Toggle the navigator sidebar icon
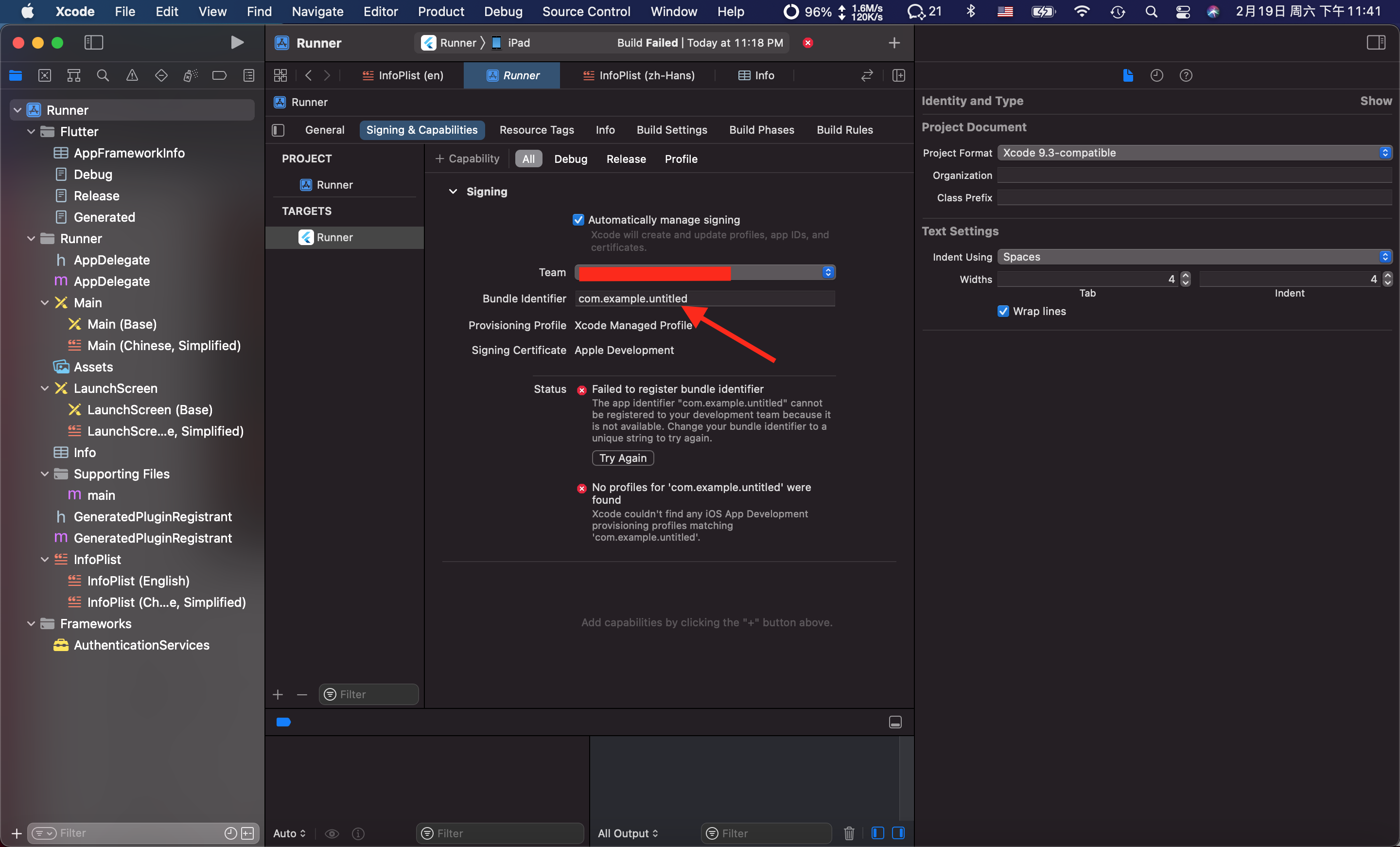1400x847 pixels. pos(94,43)
